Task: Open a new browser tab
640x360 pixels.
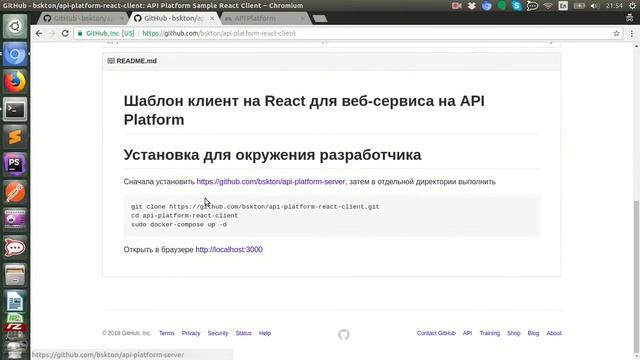Action: [320, 19]
